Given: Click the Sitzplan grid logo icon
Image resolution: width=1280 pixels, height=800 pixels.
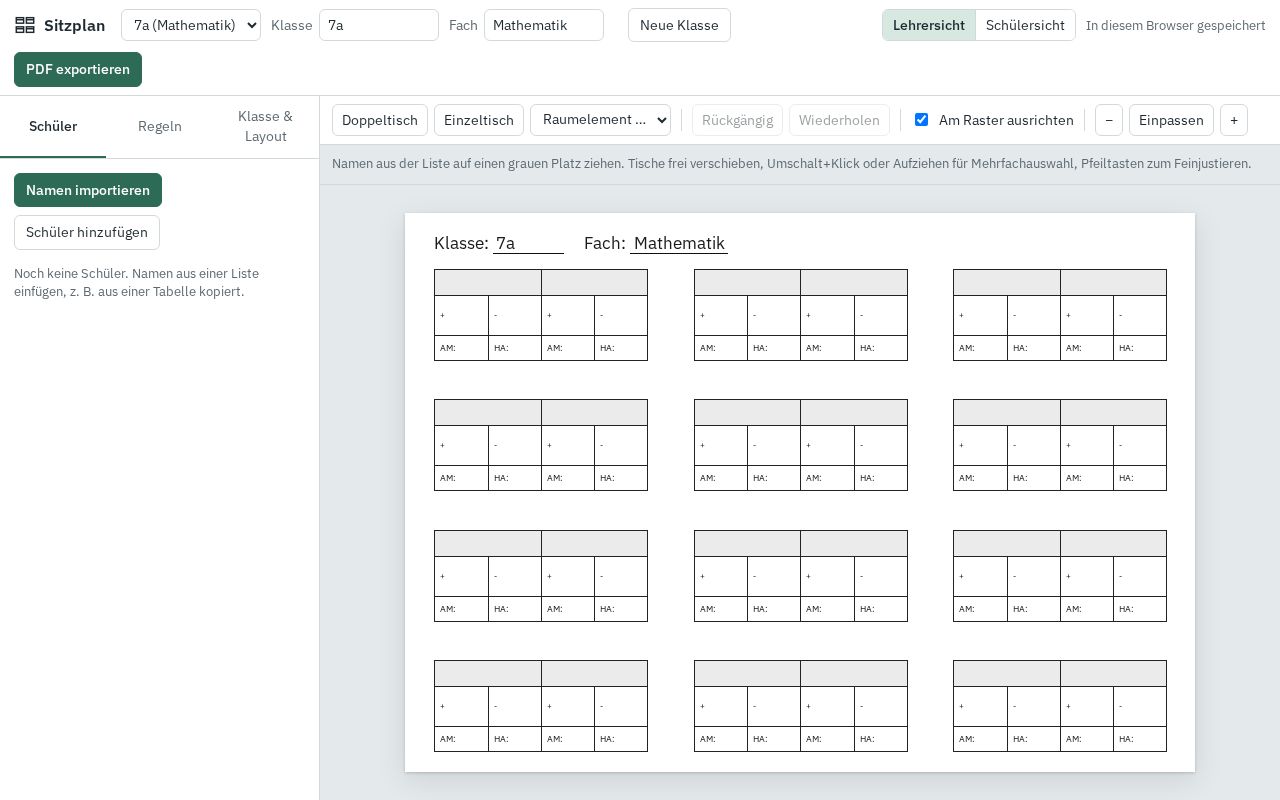Looking at the screenshot, I should point(25,25).
